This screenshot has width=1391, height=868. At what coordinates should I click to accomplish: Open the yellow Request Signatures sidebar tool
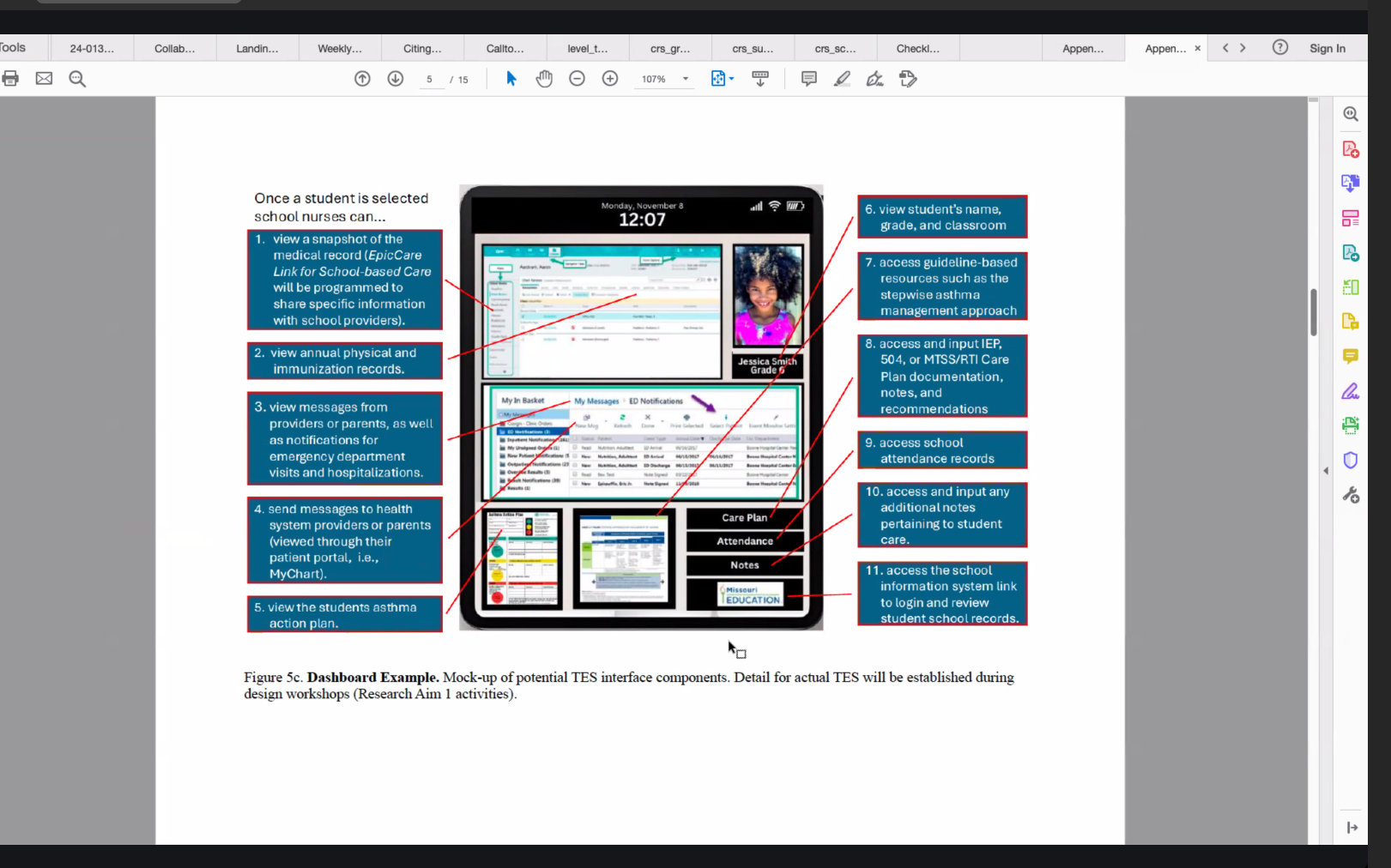[x=1351, y=322]
